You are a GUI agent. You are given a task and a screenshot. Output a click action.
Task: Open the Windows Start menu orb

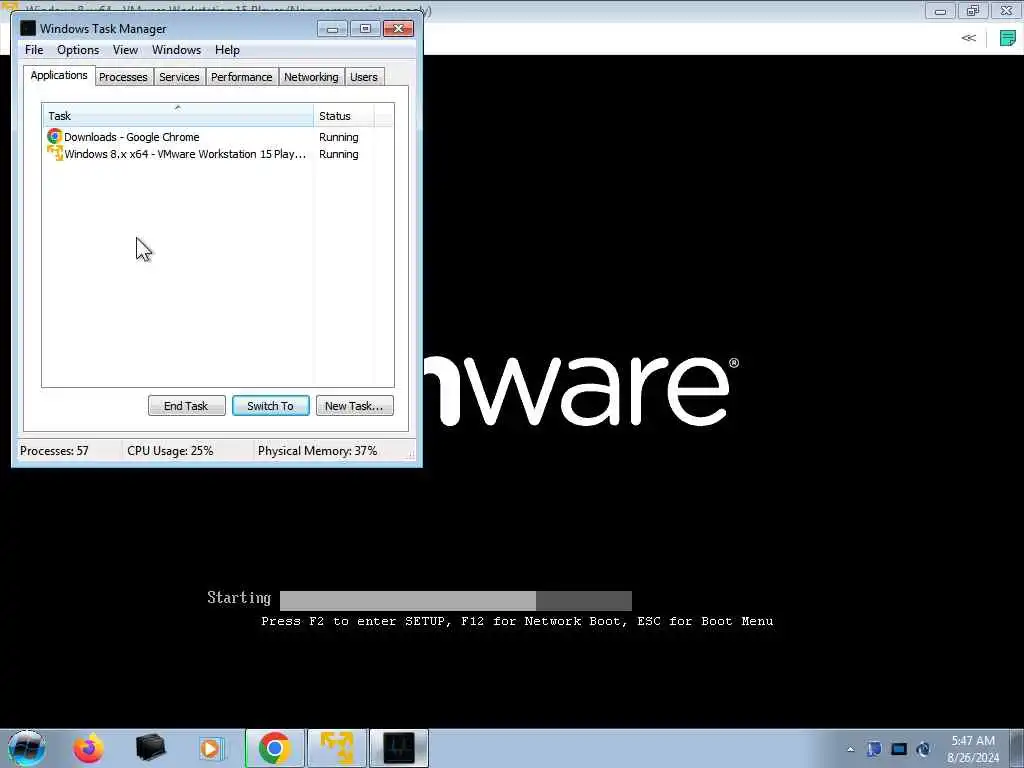pos(26,748)
